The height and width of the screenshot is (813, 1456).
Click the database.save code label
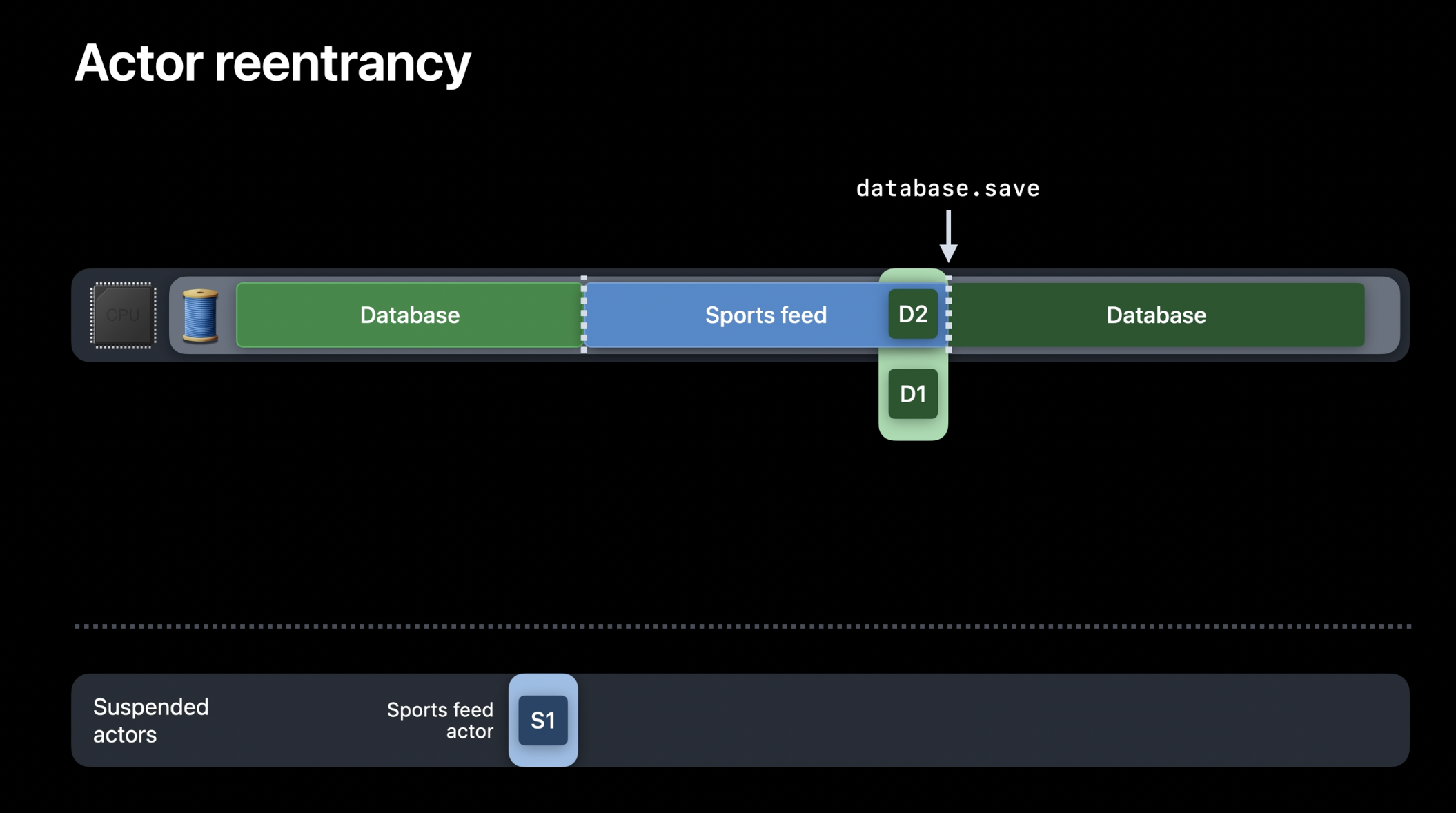pyautogui.click(x=947, y=188)
